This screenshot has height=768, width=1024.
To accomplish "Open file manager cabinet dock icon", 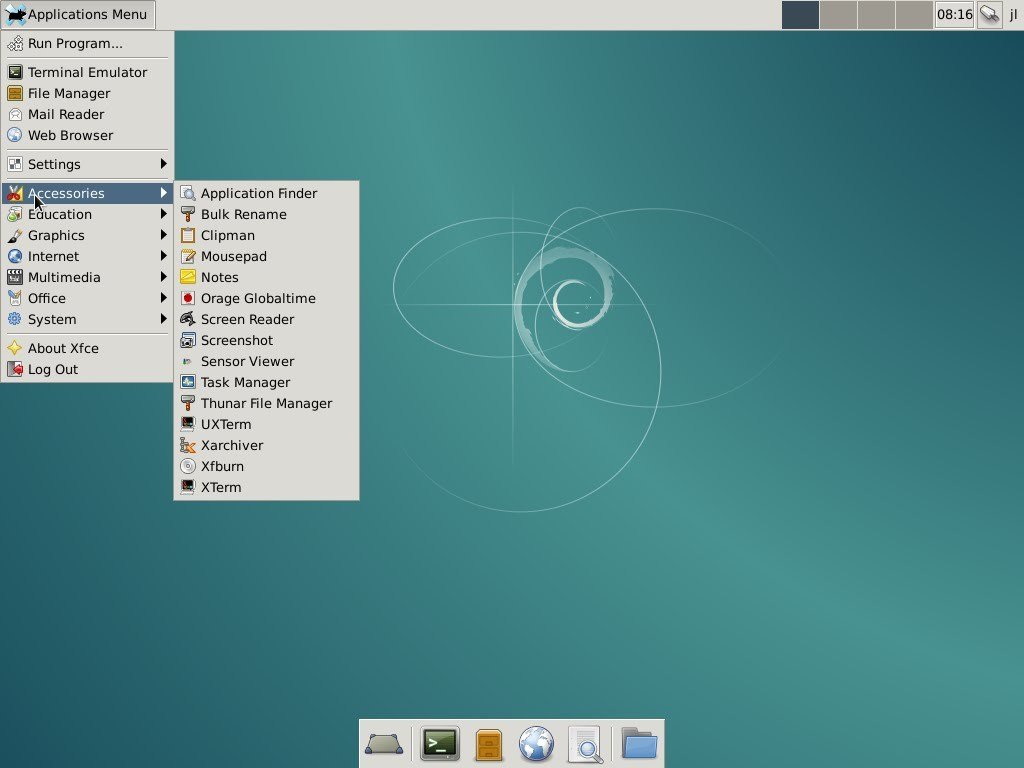I will click(x=488, y=744).
